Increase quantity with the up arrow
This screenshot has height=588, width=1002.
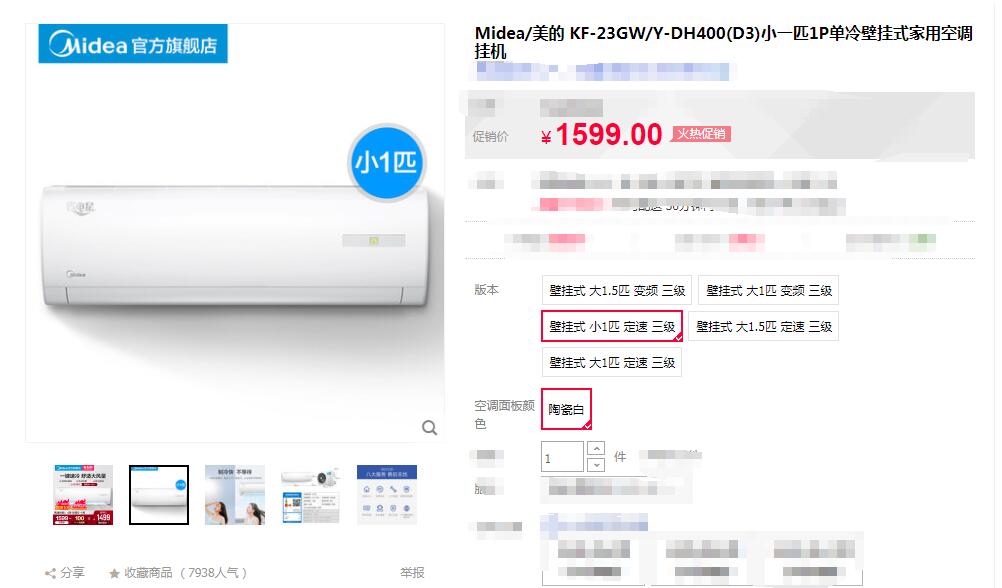coord(596,449)
